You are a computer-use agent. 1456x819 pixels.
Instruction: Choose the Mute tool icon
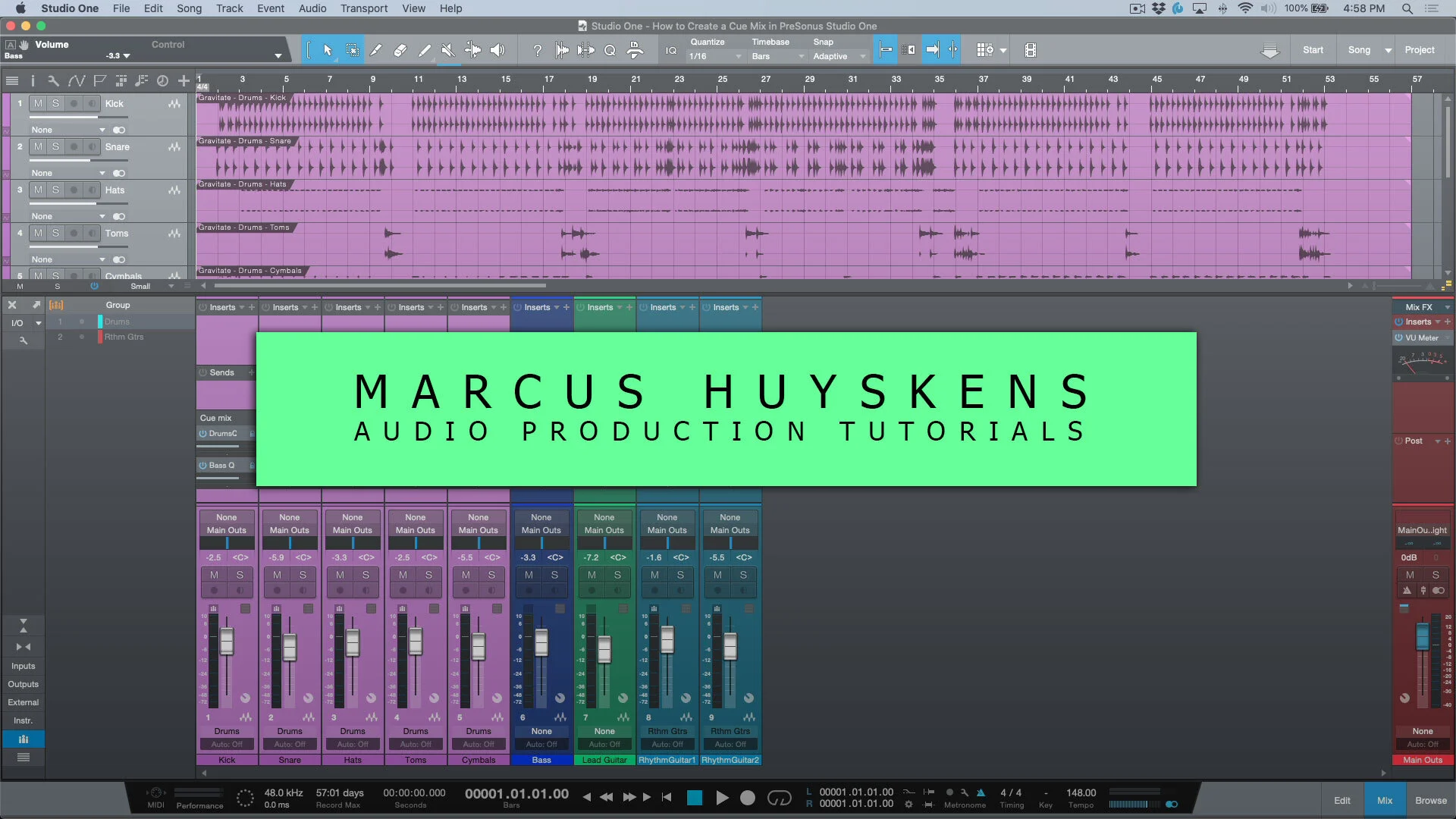click(448, 50)
